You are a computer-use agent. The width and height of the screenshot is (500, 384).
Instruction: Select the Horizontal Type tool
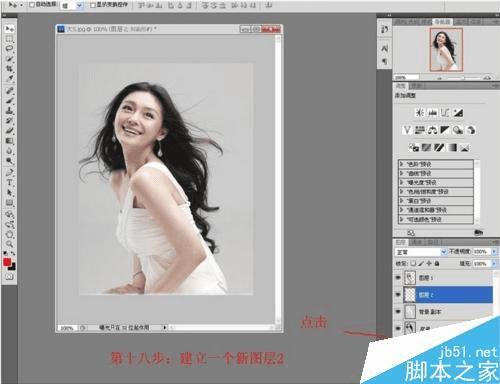[9, 183]
